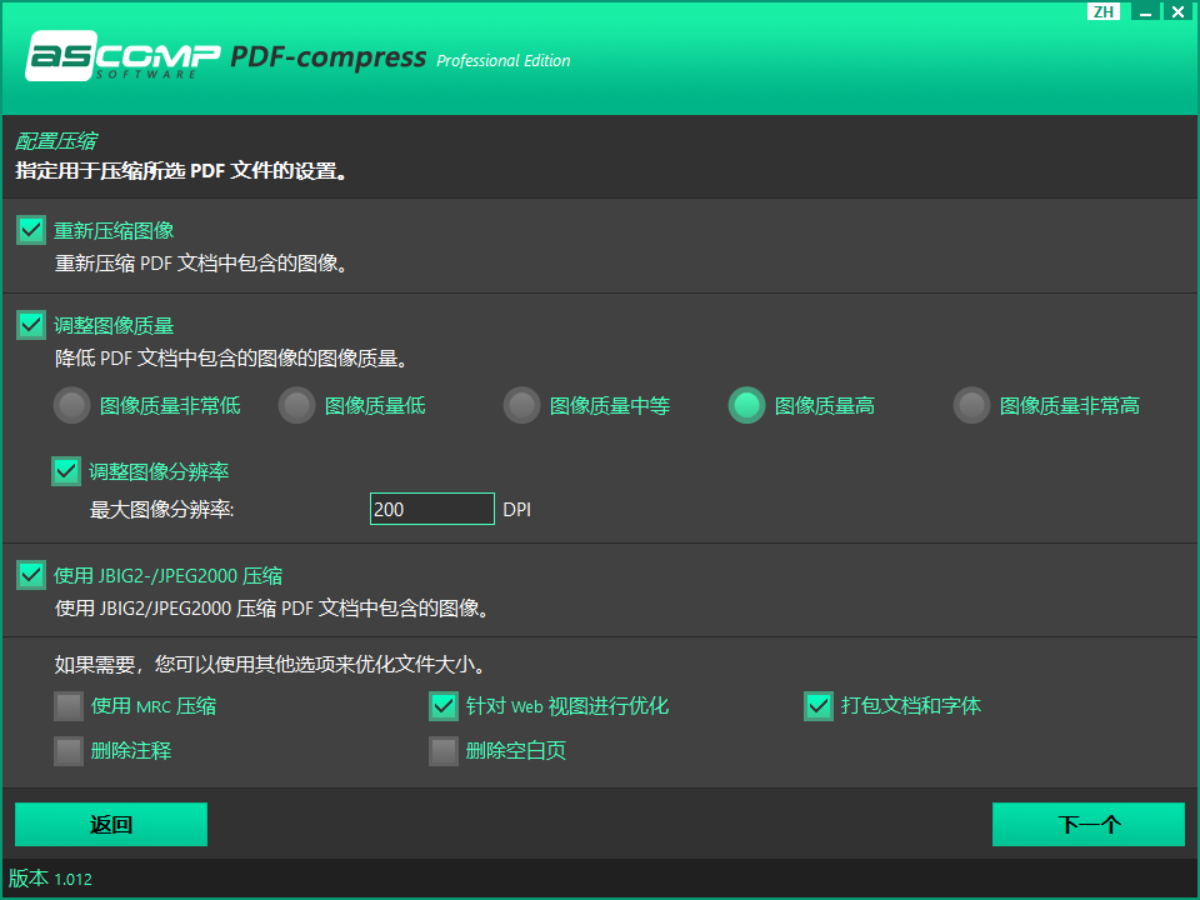Uncheck the 打包文档和字体 option
The image size is (1200, 900).
tap(819, 707)
